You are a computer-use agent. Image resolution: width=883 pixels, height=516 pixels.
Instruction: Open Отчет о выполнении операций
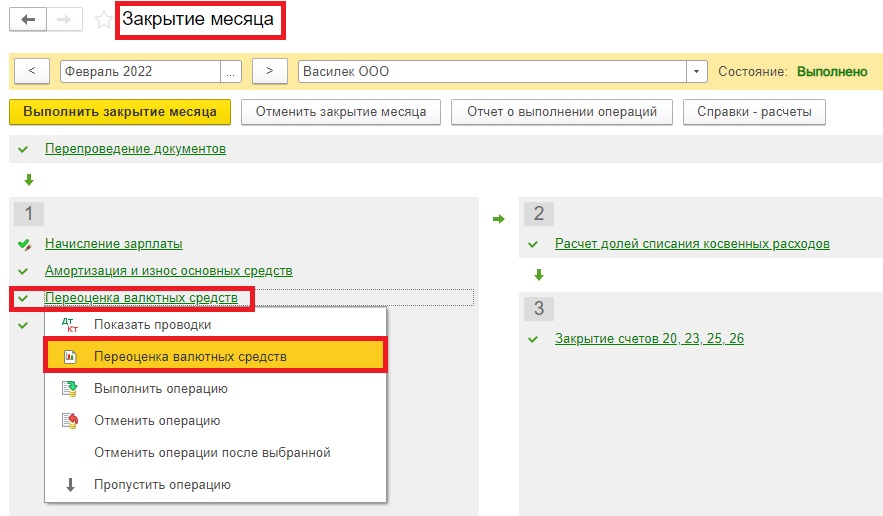click(561, 112)
